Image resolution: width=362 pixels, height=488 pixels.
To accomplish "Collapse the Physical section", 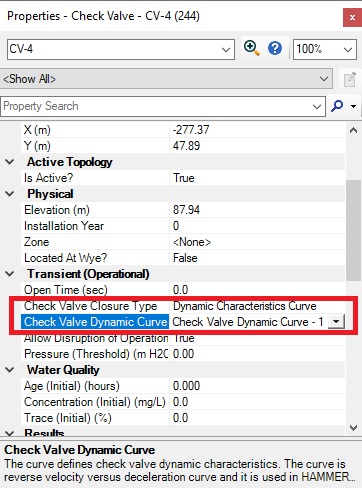I will click(10, 194).
